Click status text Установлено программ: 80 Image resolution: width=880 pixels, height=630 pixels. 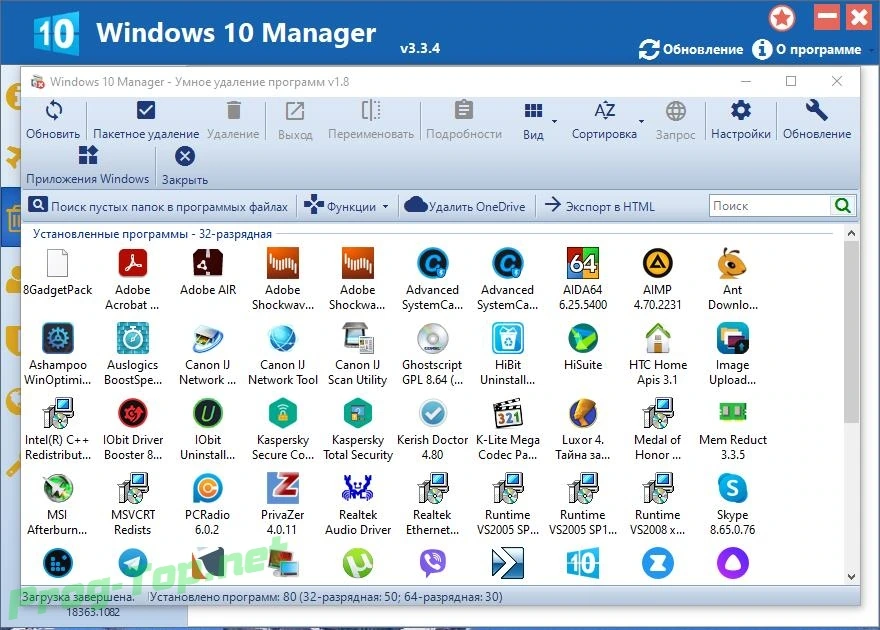(326, 597)
